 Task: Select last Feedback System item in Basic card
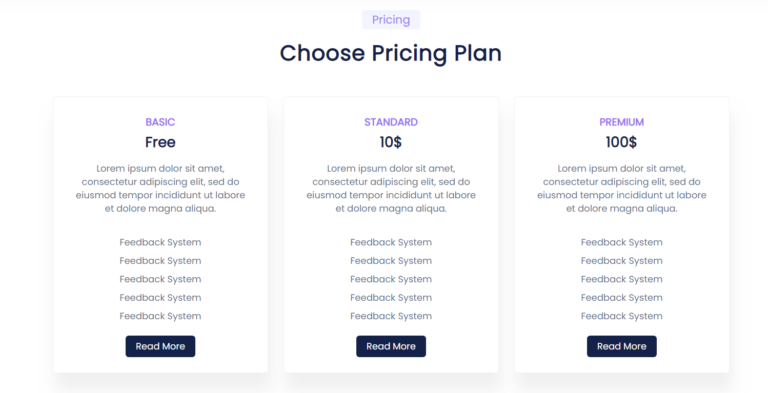(x=160, y=316)
